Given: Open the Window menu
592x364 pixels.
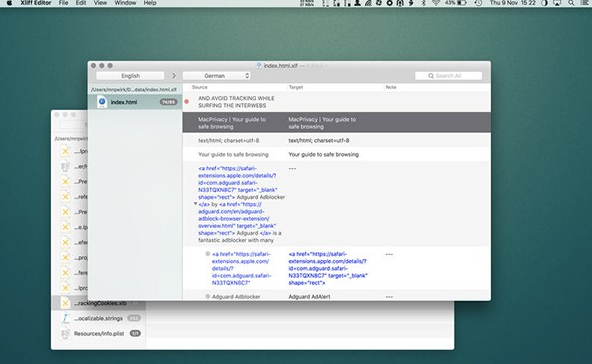Looking at the screenshot, I should click(x=125, y=3).
